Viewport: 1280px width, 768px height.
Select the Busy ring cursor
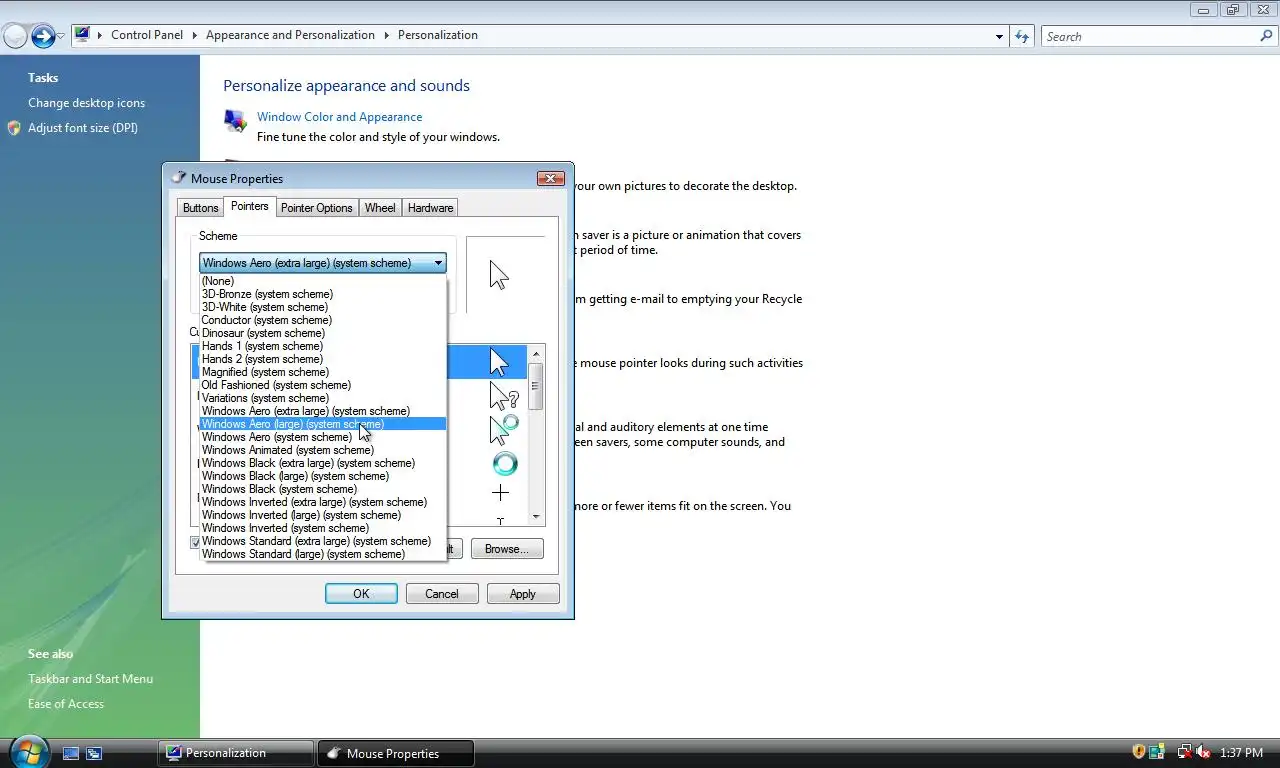point(505,463)
